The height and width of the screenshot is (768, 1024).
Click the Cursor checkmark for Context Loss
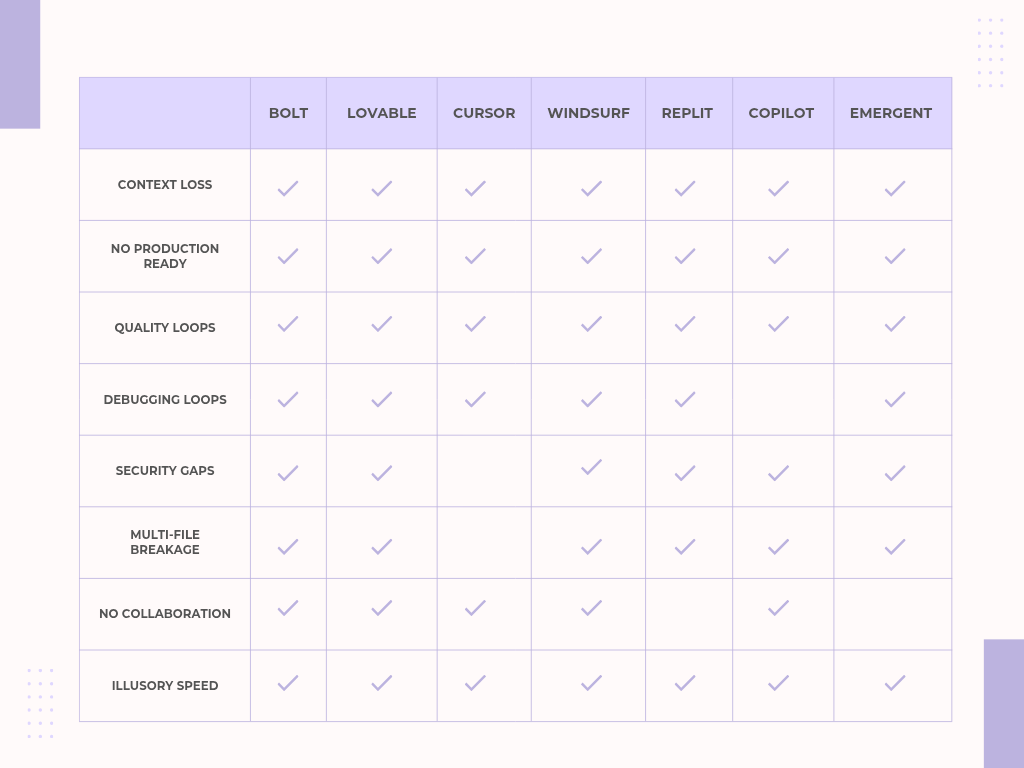[475, 189]
